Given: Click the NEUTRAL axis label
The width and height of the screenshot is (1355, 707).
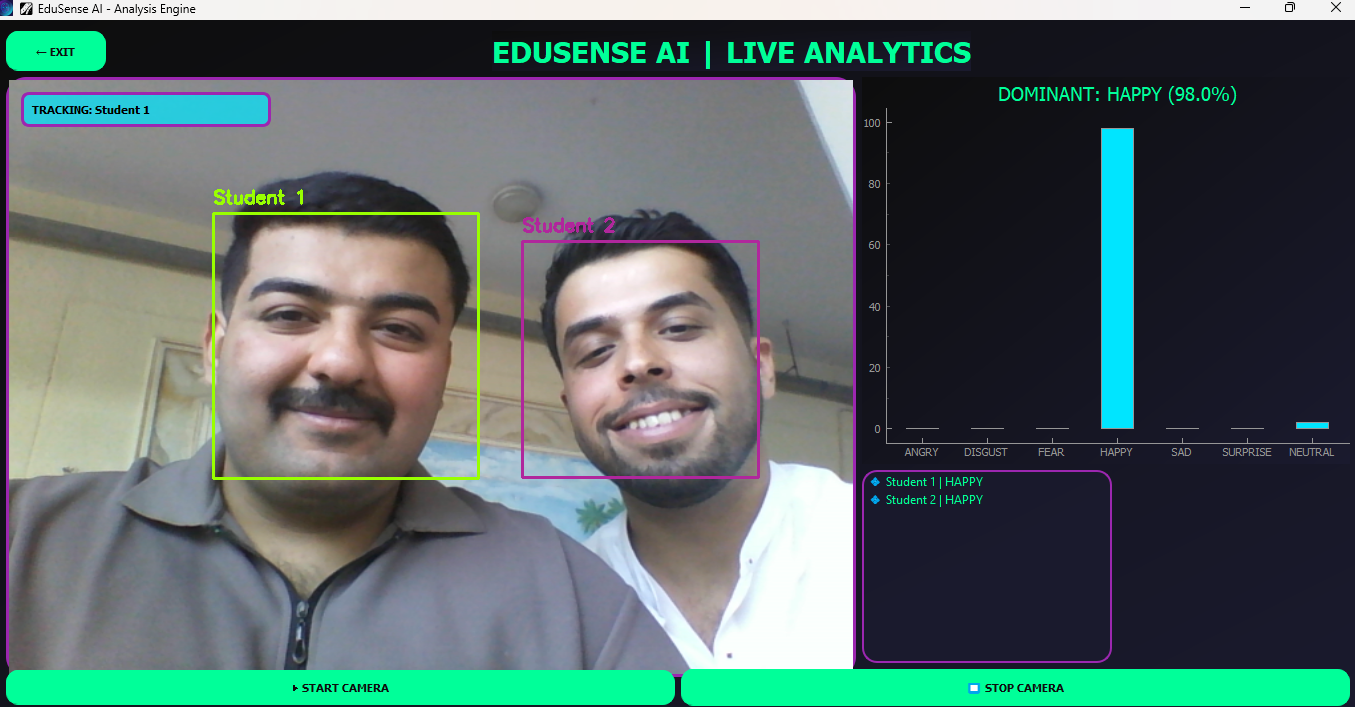Looking at the screenshot, I should tap(1311, 453).
